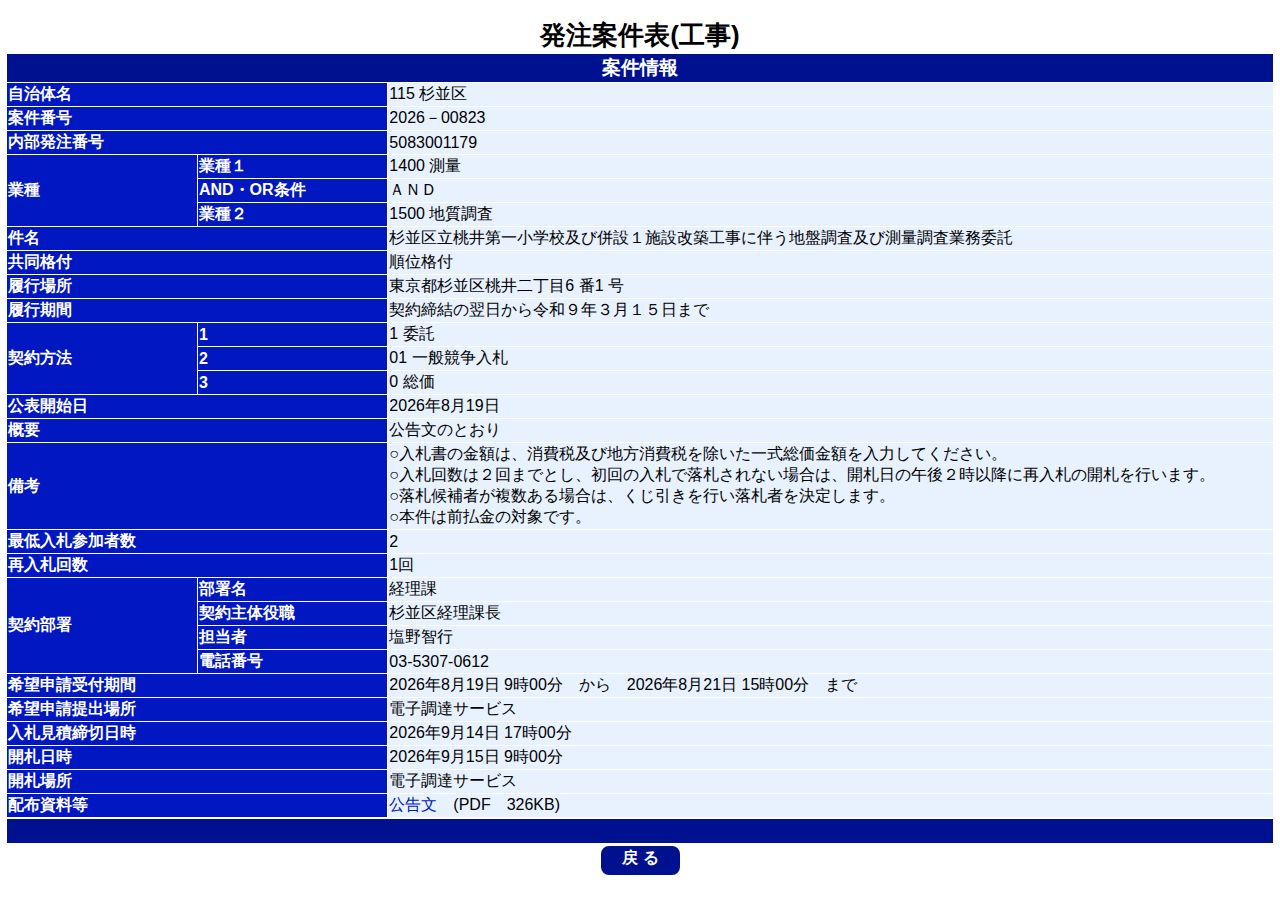Click the 業種１ value 1400 測量
This screenshot has height=900, width=1280.
(x=425, y=166)
